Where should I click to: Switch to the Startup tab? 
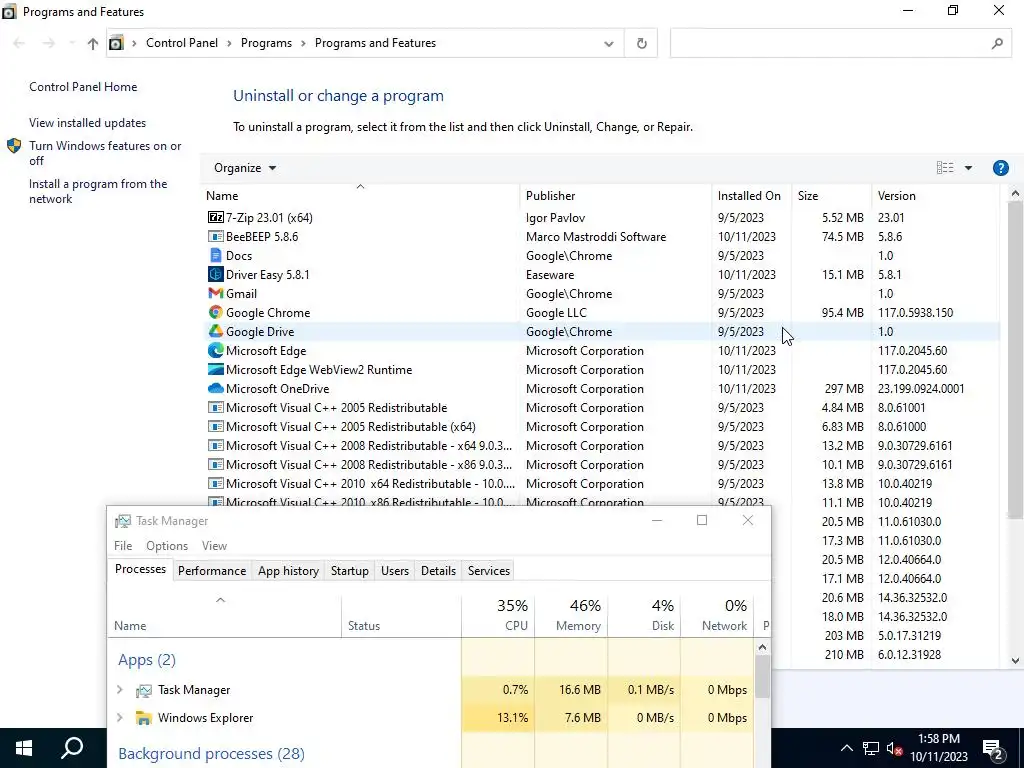(x=349, y=571)
